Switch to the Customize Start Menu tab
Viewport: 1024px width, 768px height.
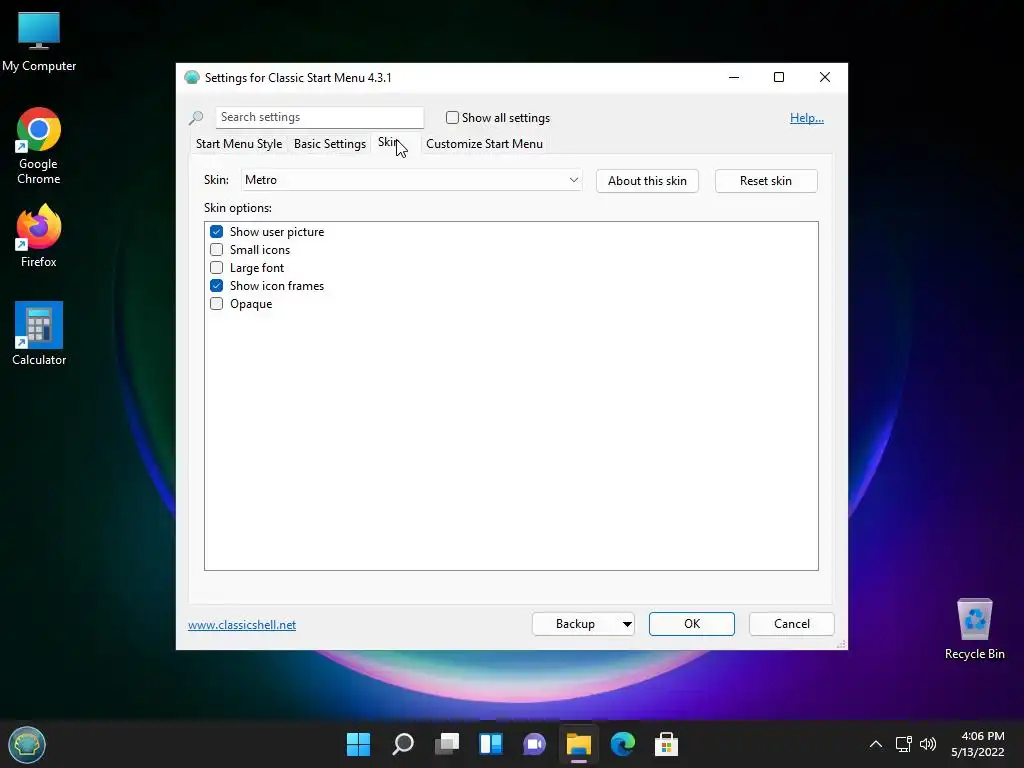click(x=484, y=144)
